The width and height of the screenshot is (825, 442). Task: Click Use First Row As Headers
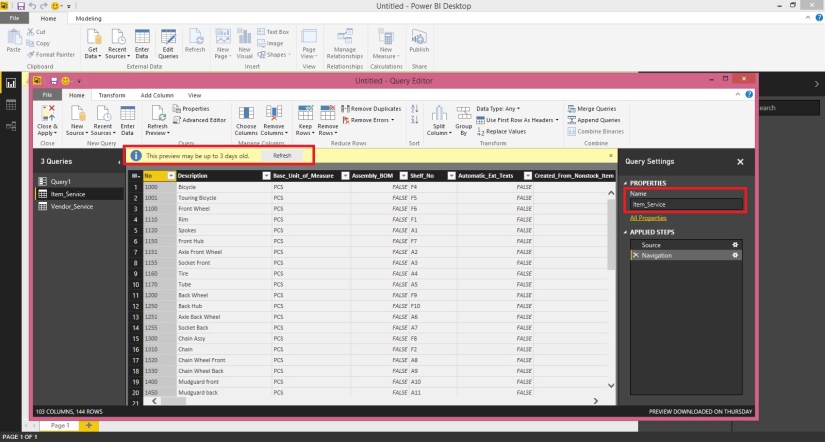tap(517, 120)
